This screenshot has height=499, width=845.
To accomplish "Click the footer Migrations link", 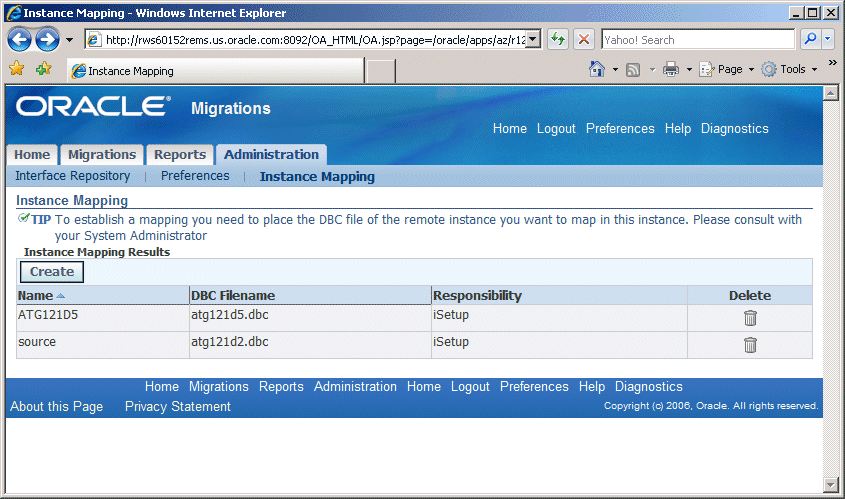I will coord(218,386).
